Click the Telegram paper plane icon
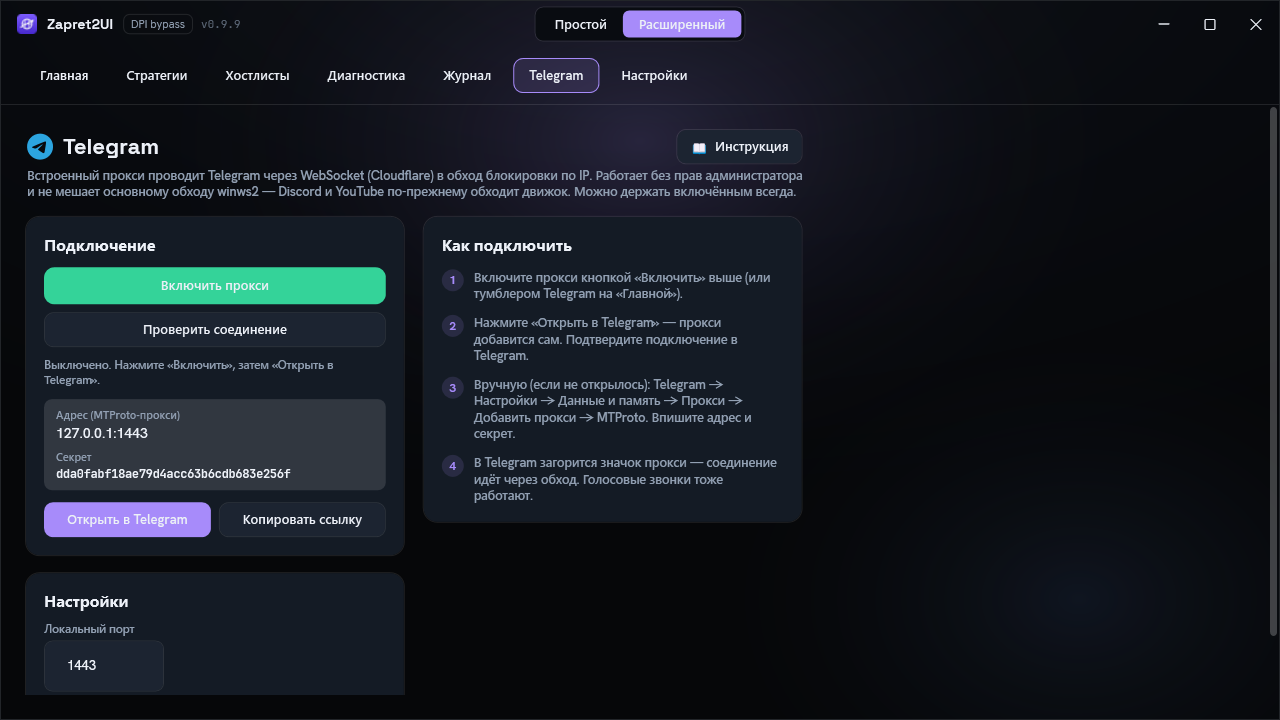1280x720 pixels. pos(40,147)
